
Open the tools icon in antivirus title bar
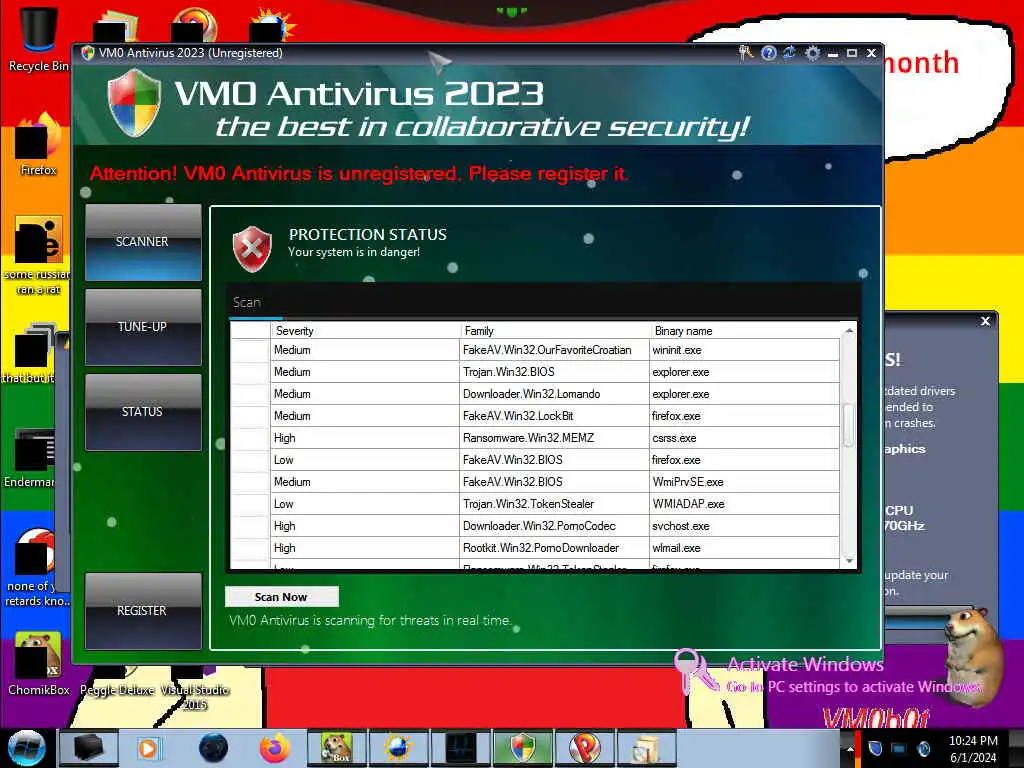click(x=745, y=53)
